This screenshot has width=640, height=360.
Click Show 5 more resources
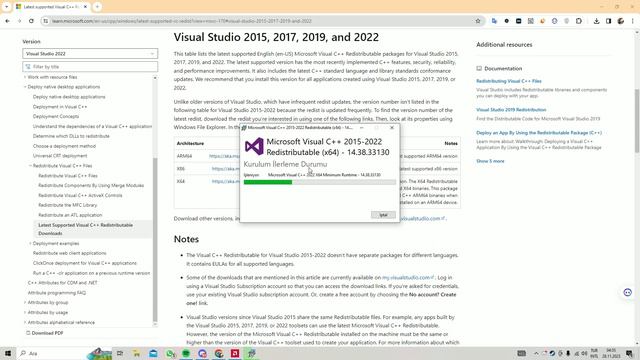(490, 161)
